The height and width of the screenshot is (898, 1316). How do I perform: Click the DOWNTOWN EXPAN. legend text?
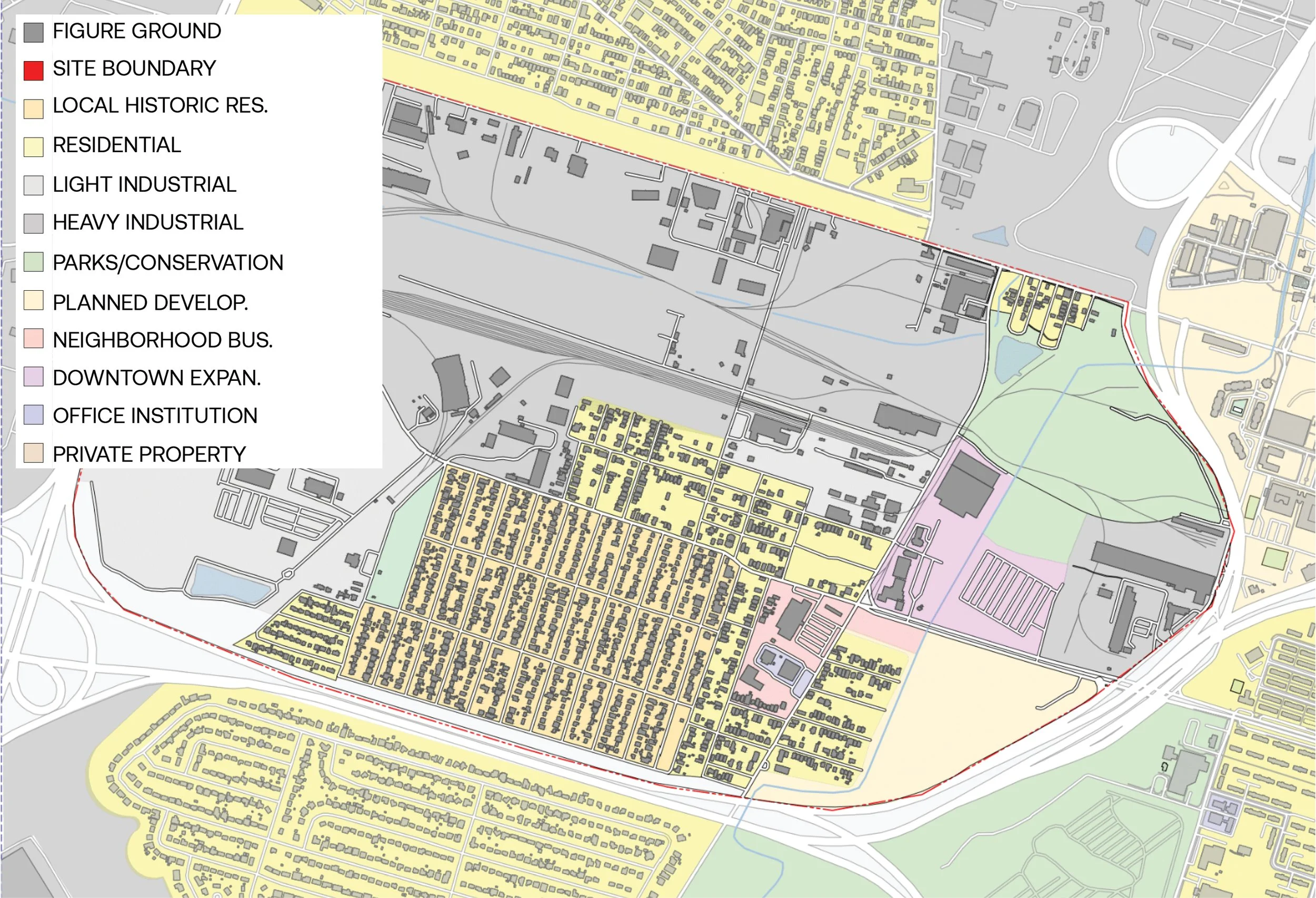[157, 378]
